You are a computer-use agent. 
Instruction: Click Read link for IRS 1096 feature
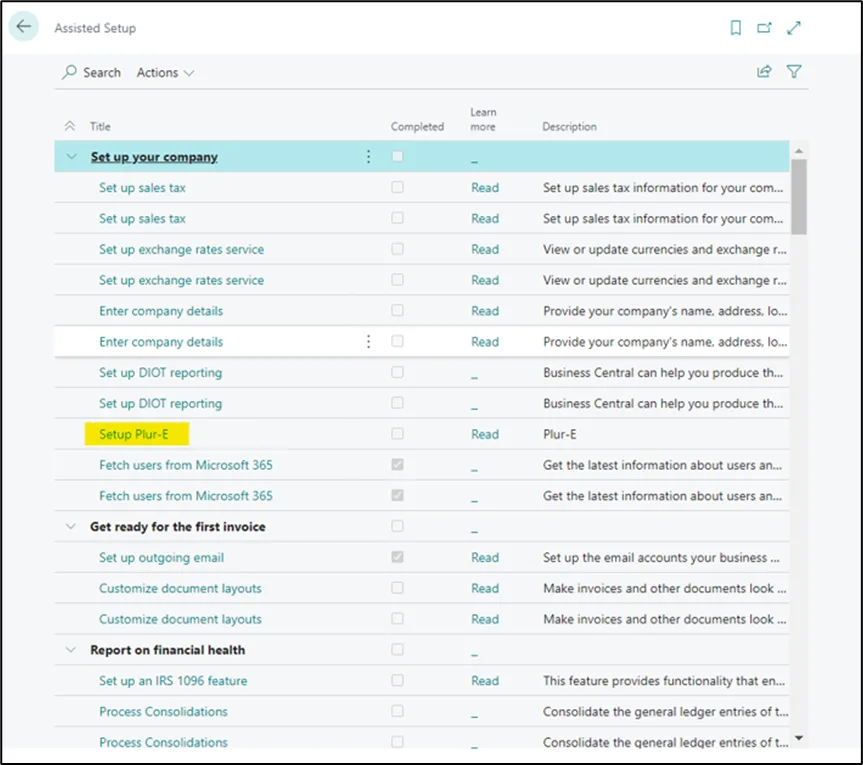click(x=485, y=681)
